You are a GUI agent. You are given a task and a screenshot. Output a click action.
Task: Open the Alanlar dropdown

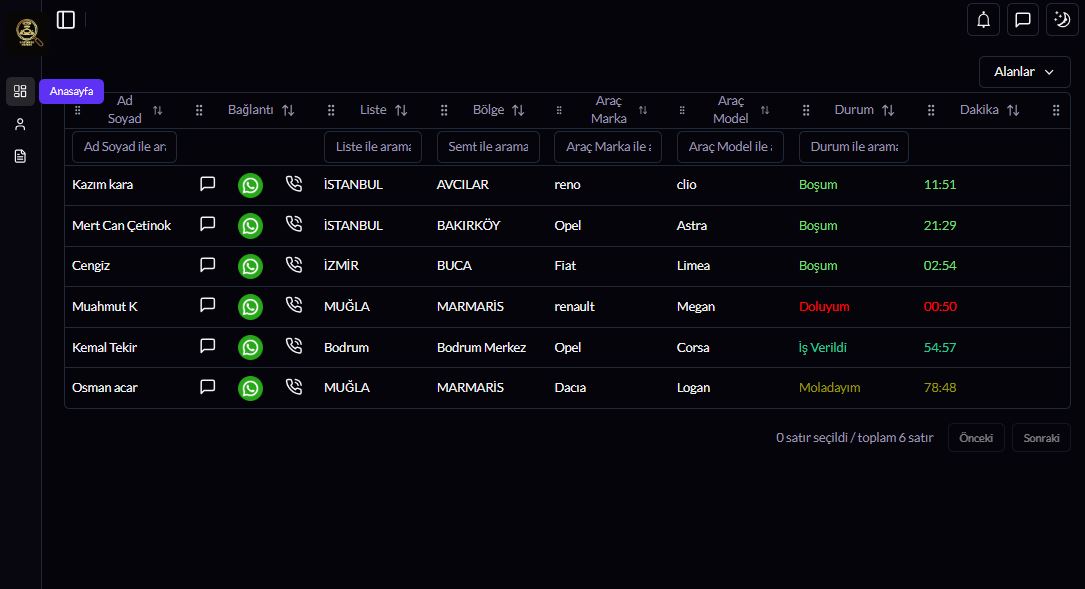pos(1024,72)
